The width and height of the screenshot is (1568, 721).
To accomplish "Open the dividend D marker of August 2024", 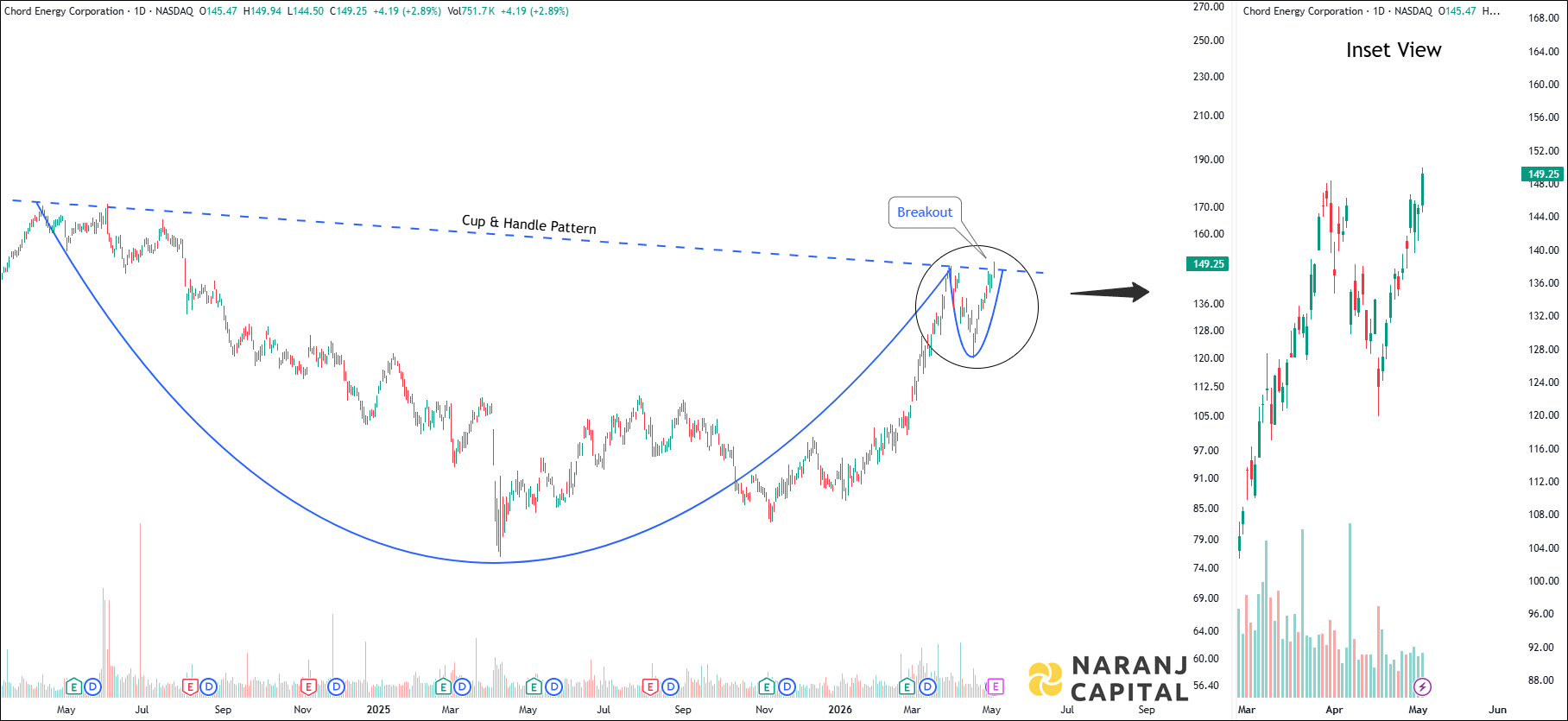I will pyautogui.click(x=209, y=687).
